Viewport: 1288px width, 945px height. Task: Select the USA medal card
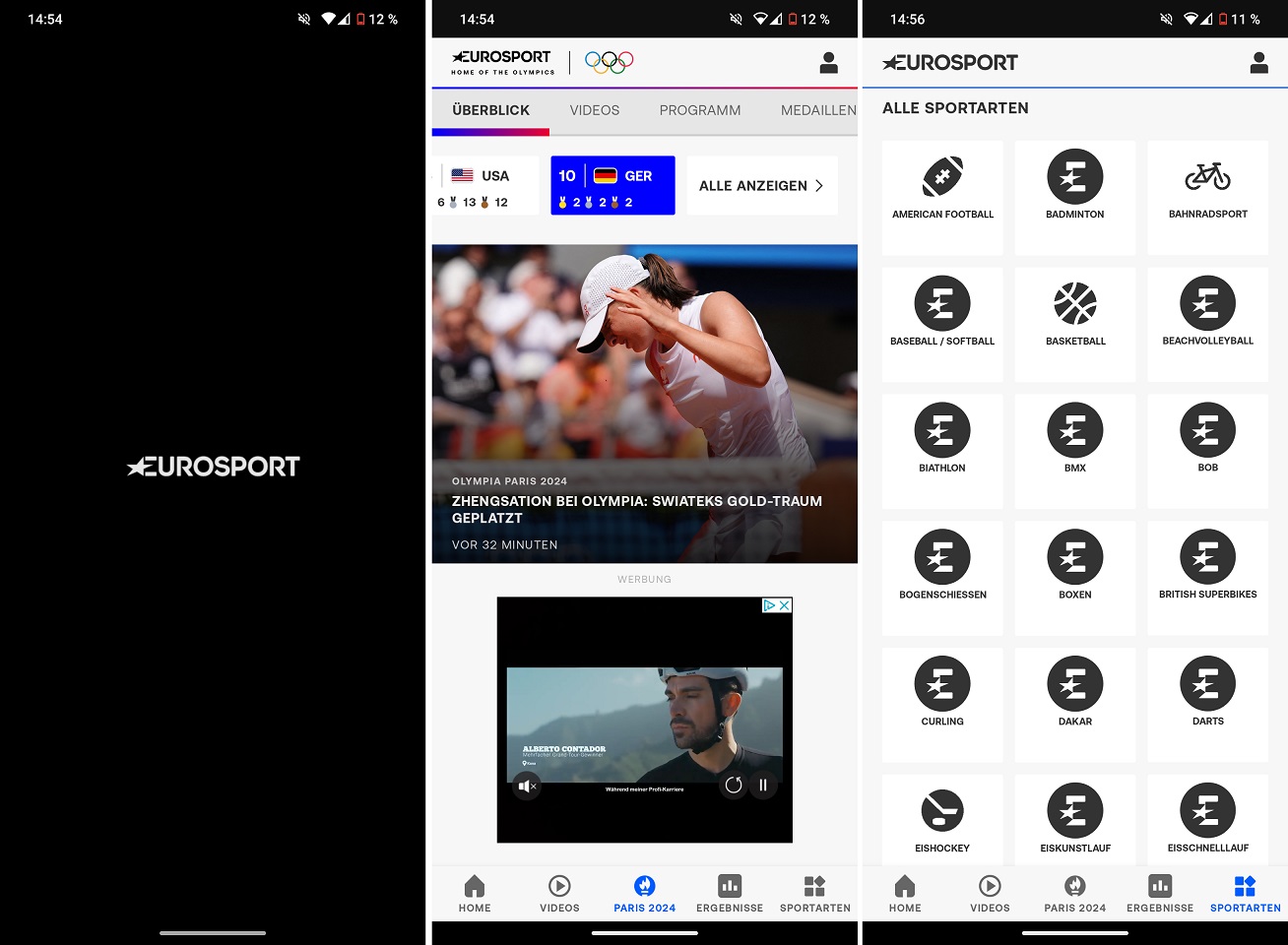pyautogui.click(x=485, y=185)
